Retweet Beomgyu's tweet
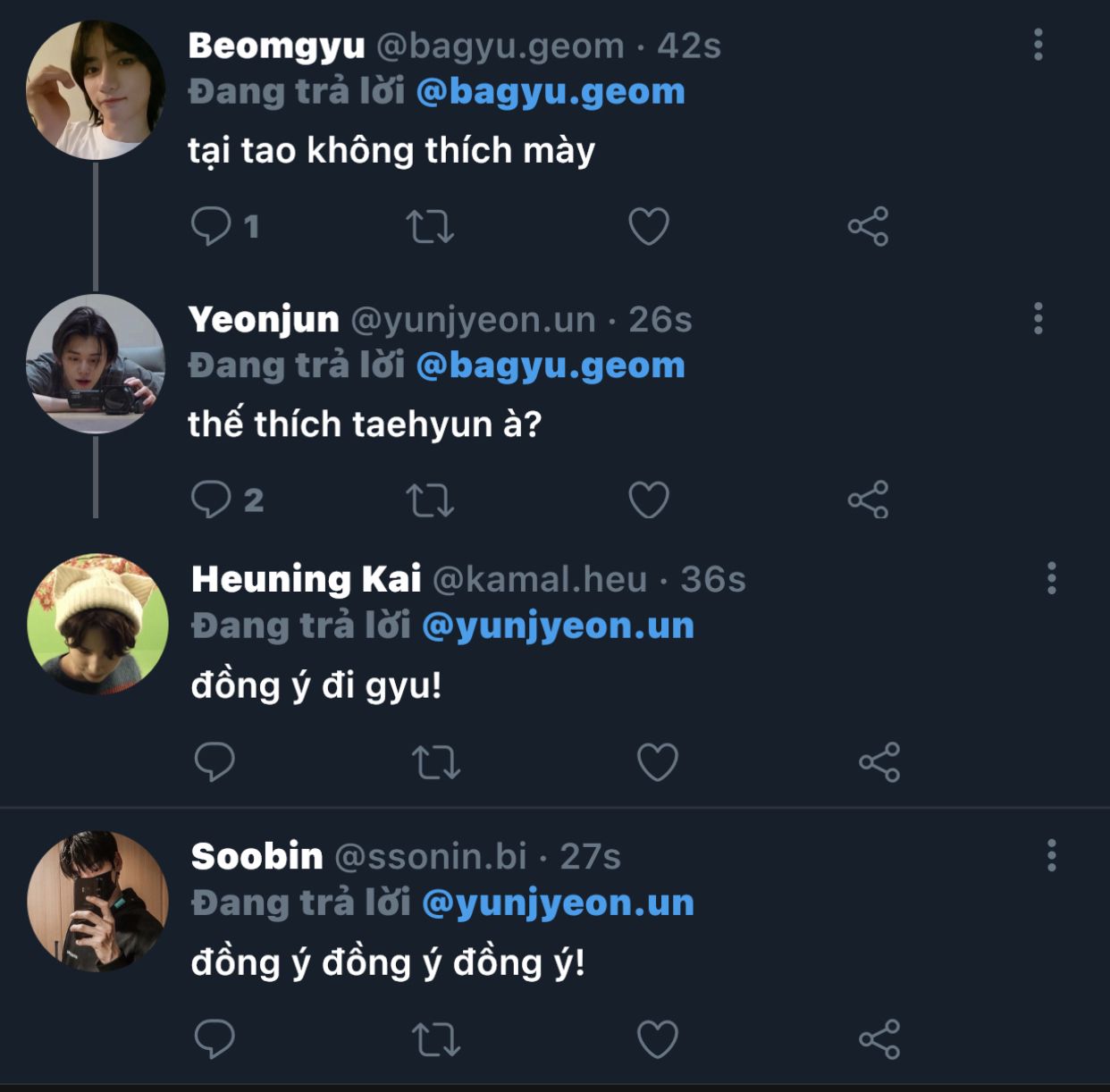This screenshot has width=1110, height=1092. 430,226
